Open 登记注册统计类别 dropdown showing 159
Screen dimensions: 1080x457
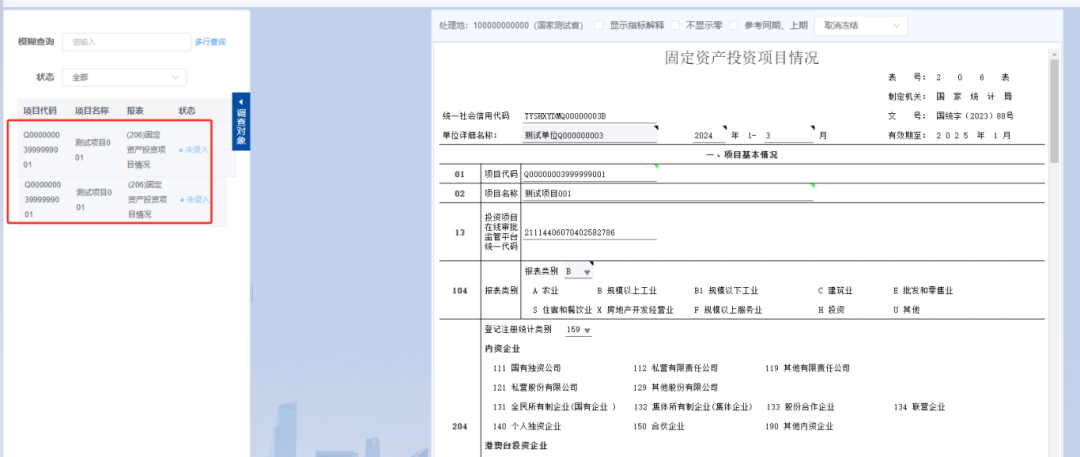point(579,330)
